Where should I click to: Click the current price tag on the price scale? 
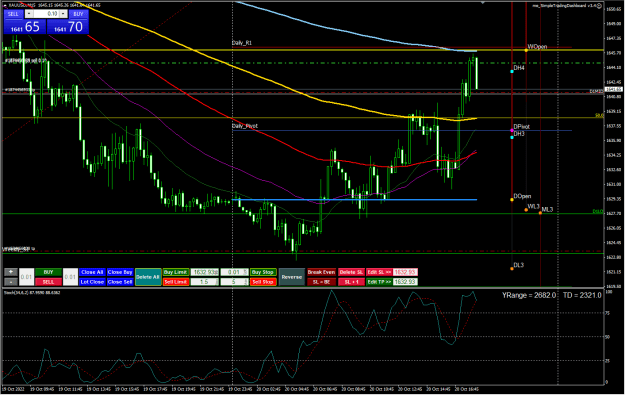coord(615,90)
